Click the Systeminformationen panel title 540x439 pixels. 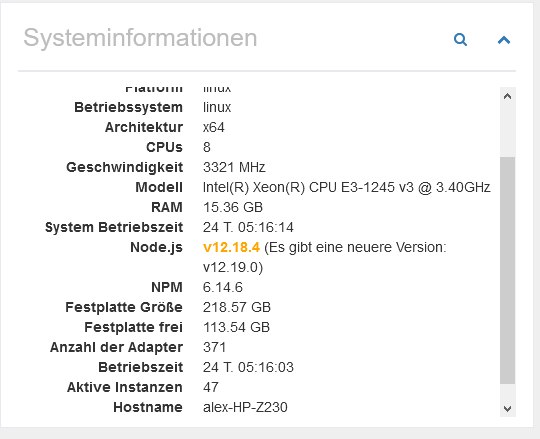(140, 38)
